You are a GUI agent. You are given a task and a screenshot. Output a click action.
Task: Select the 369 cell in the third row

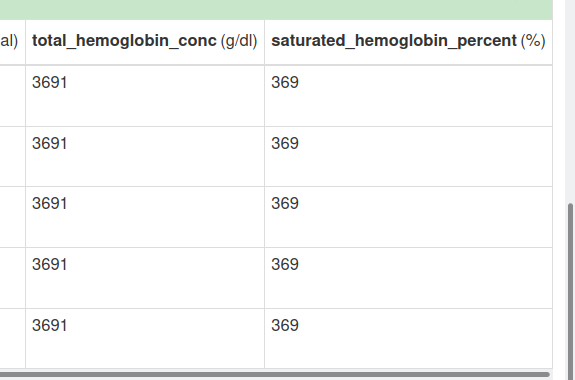[408, 217]
